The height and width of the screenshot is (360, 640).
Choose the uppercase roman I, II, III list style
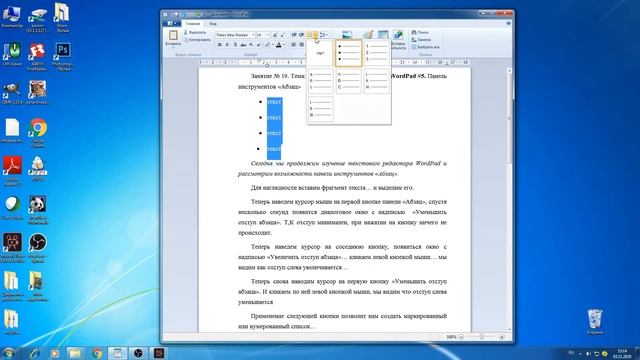point(320,109)
